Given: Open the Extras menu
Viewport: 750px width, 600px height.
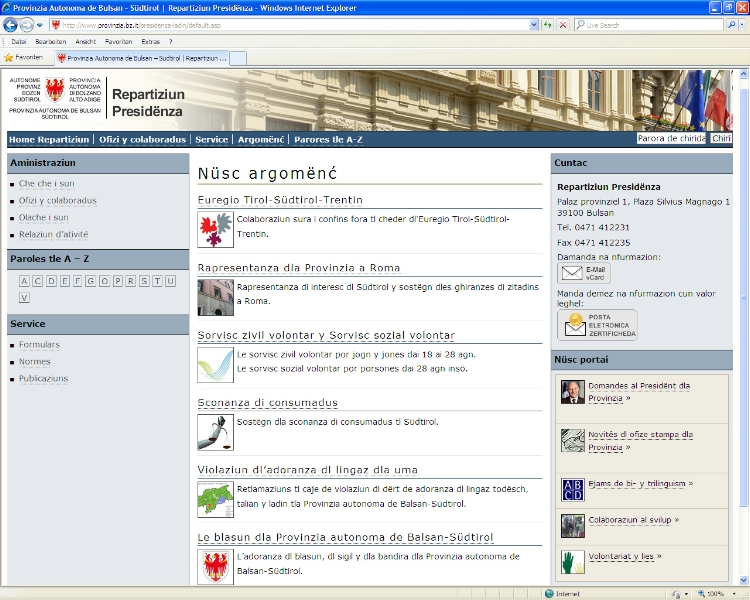Looking at the screenshot, I should (150, 42).
